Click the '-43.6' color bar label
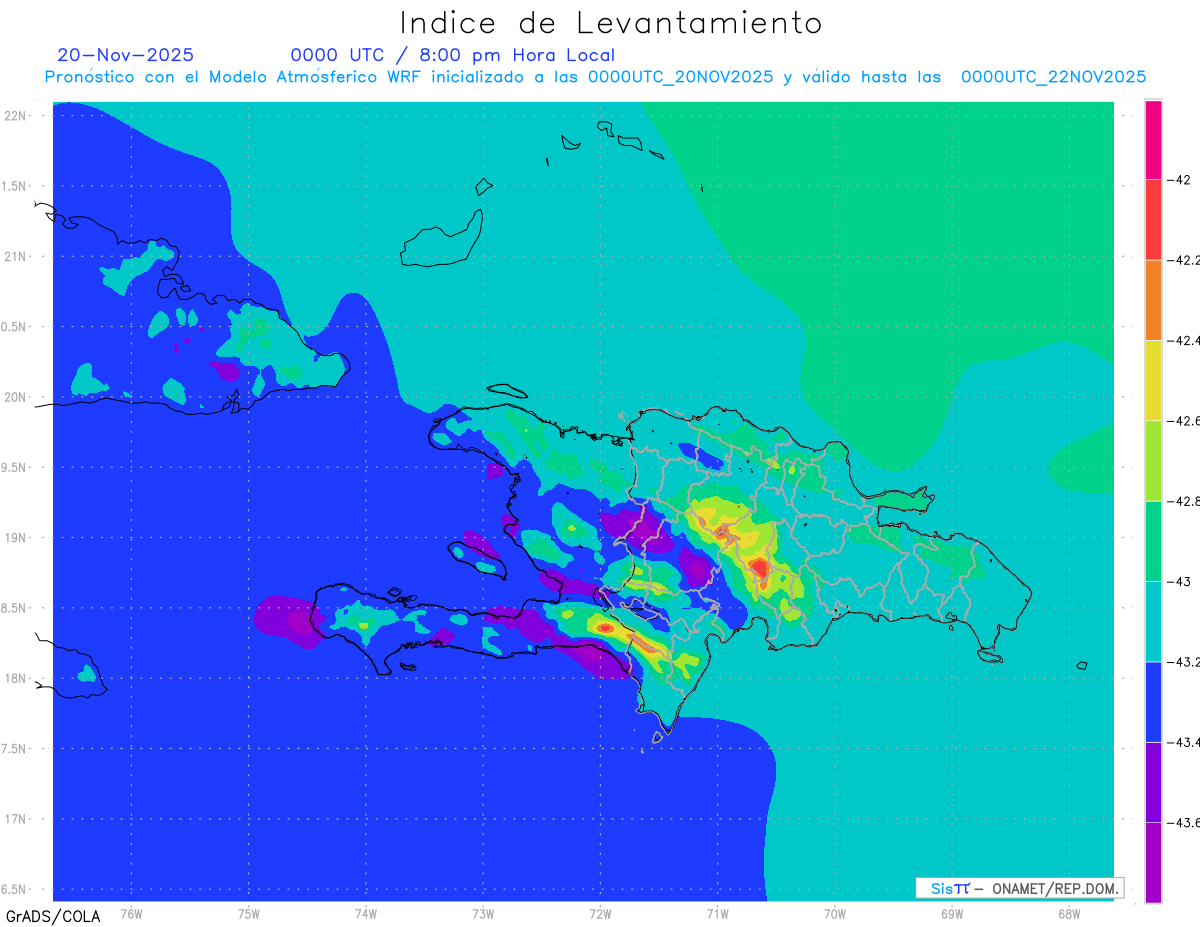The width and height of the screenshot is (1200, 927). tap(1185, 822)
